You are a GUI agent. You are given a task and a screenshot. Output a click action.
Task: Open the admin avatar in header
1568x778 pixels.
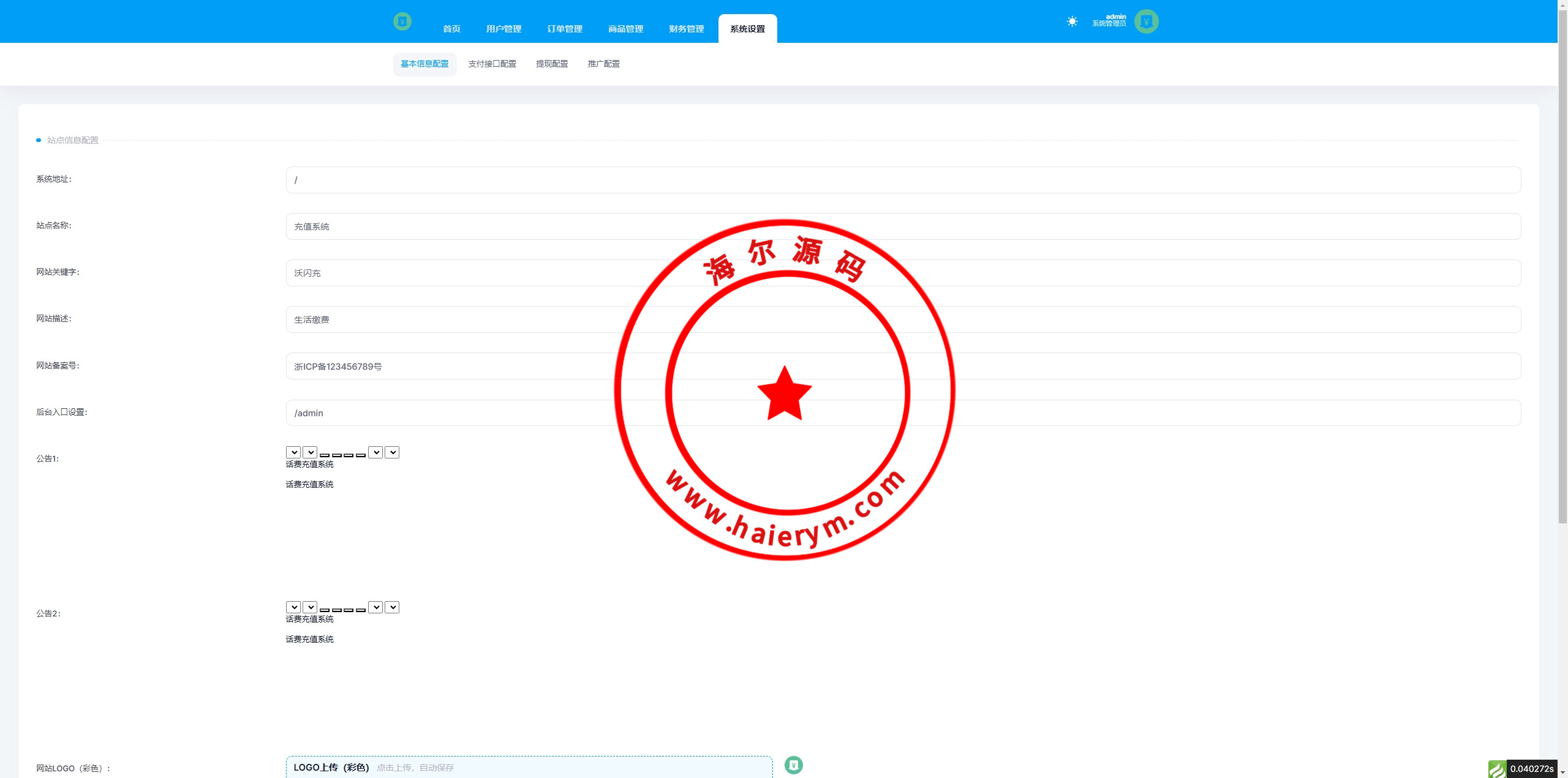[x=1146, y=21]
